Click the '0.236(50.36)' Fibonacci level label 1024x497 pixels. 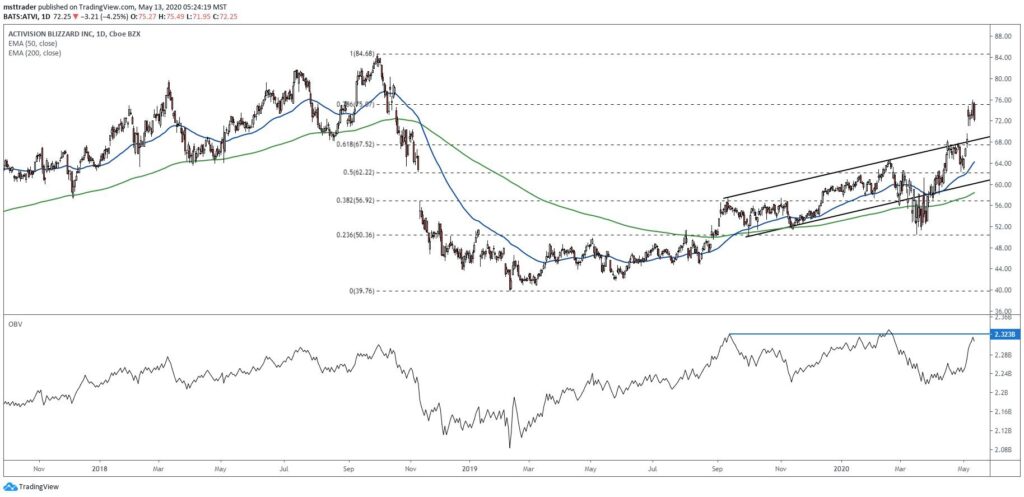(357, 234)
